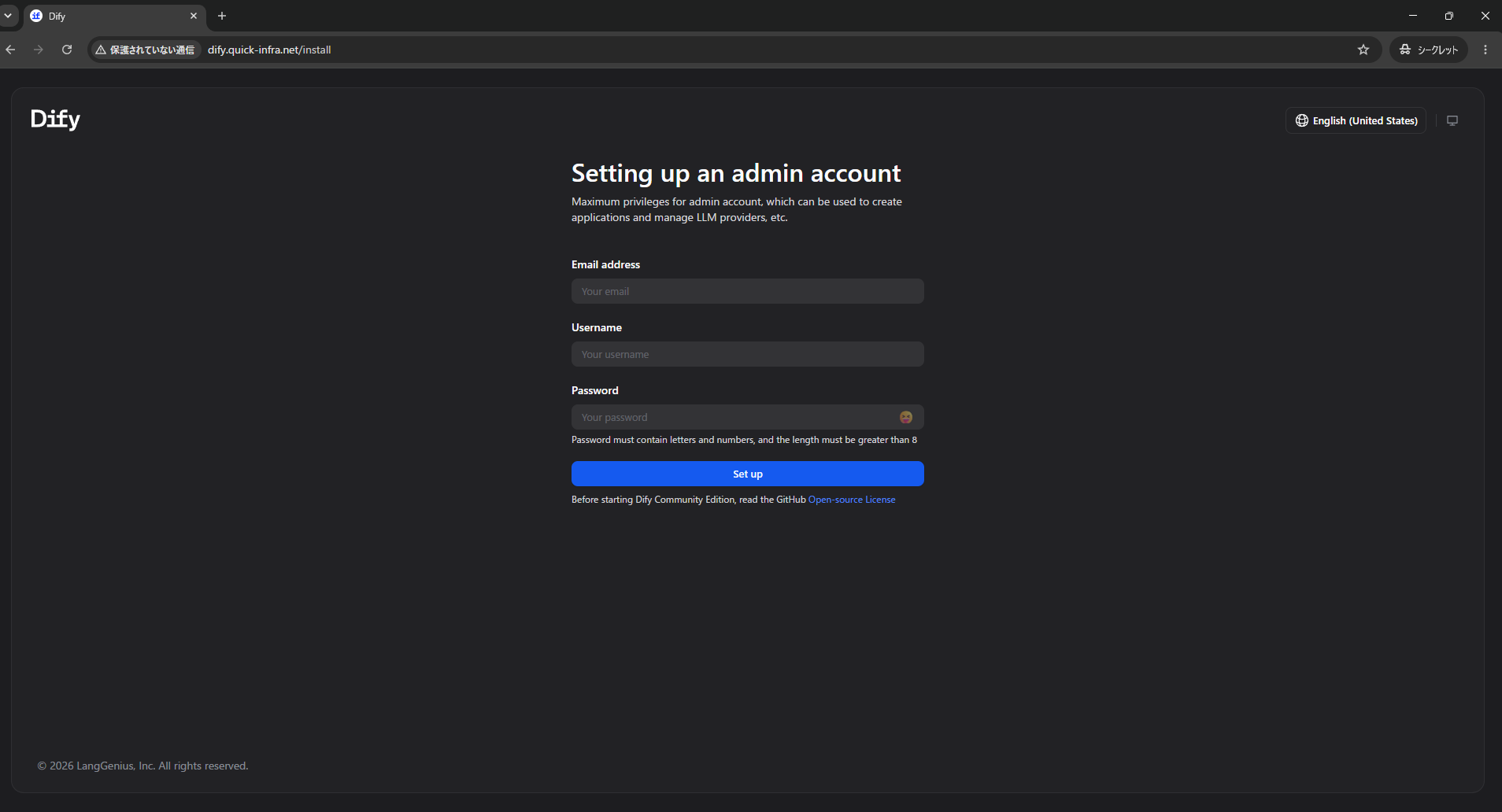1502x812 pixels.
Task: Focus the Password field
Action: point(748,417)
